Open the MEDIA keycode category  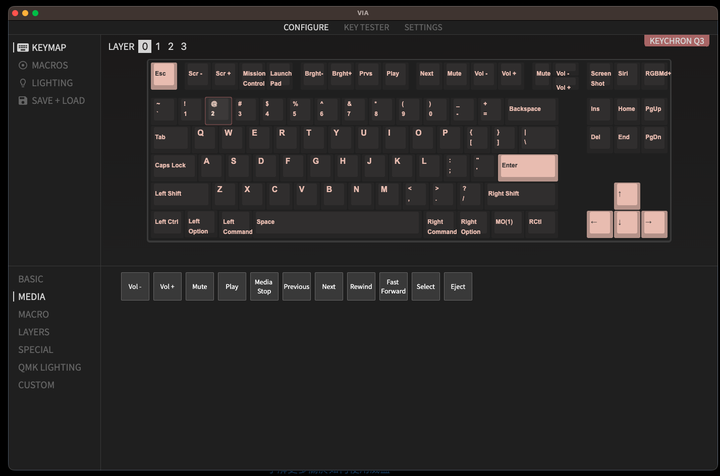32,297
